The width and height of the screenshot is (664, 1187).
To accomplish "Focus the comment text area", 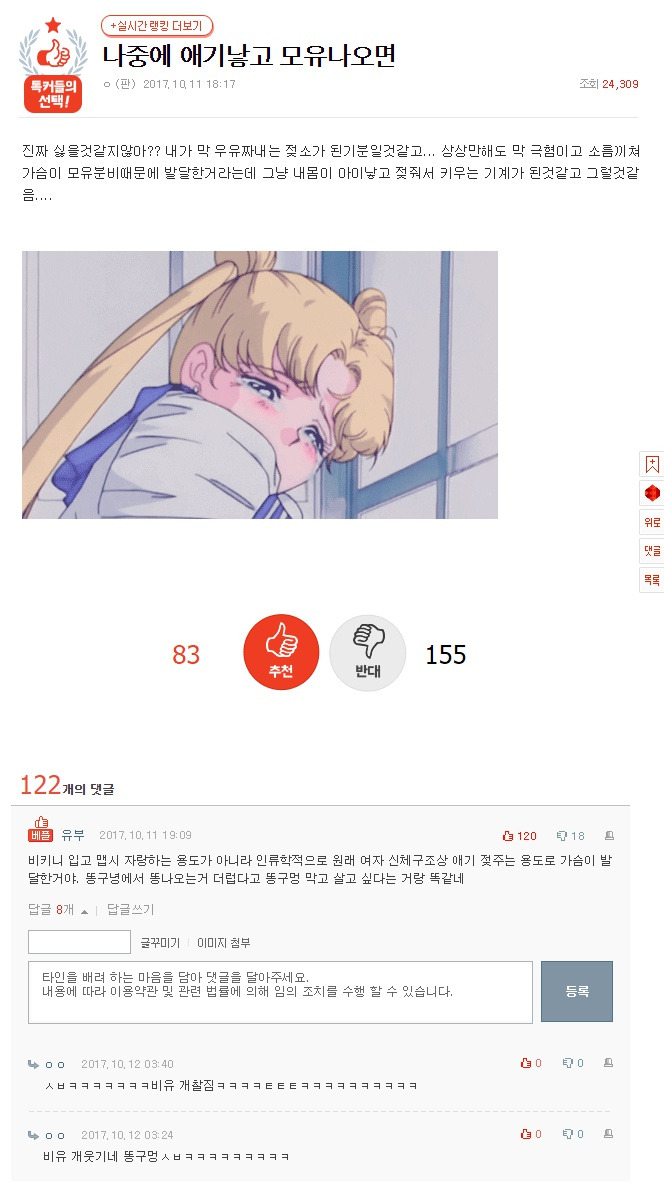I will coord(280,992).
